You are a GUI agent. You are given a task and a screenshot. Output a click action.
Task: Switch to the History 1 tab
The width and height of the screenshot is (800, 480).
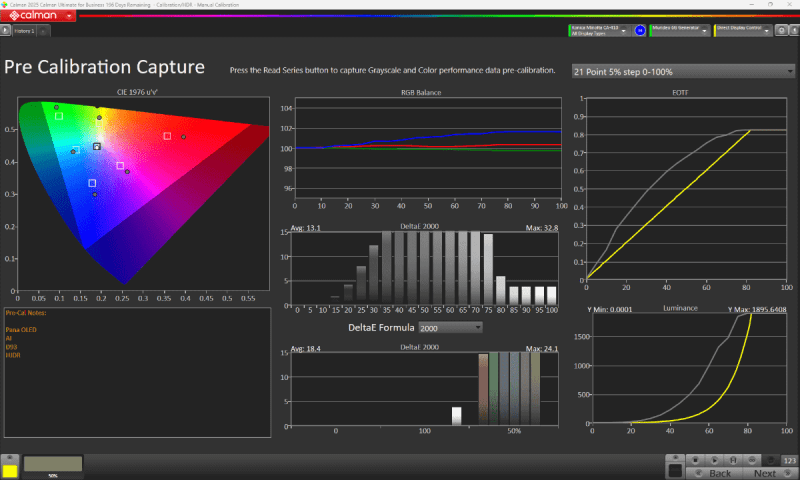23,31
